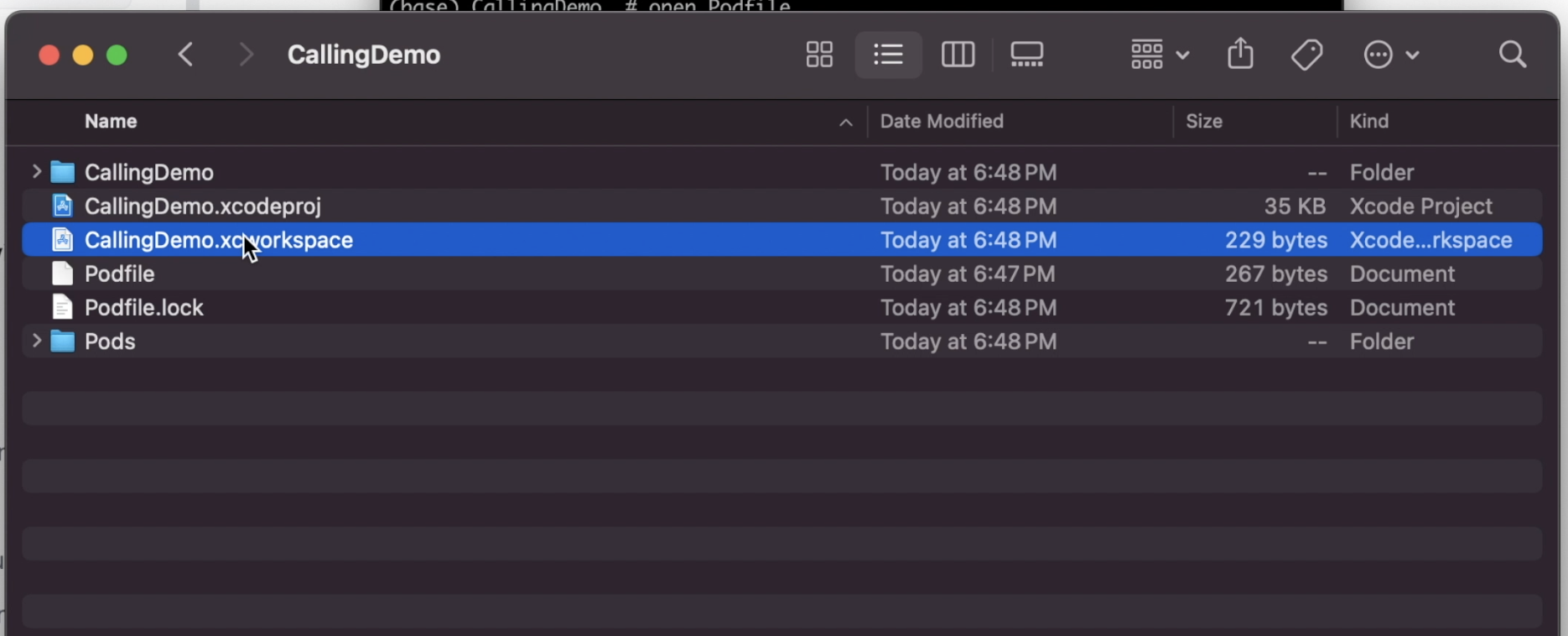This screenshot has height=636, width=1568.
Task: Expand the CallingDemo folder
Action: [36, 172]
